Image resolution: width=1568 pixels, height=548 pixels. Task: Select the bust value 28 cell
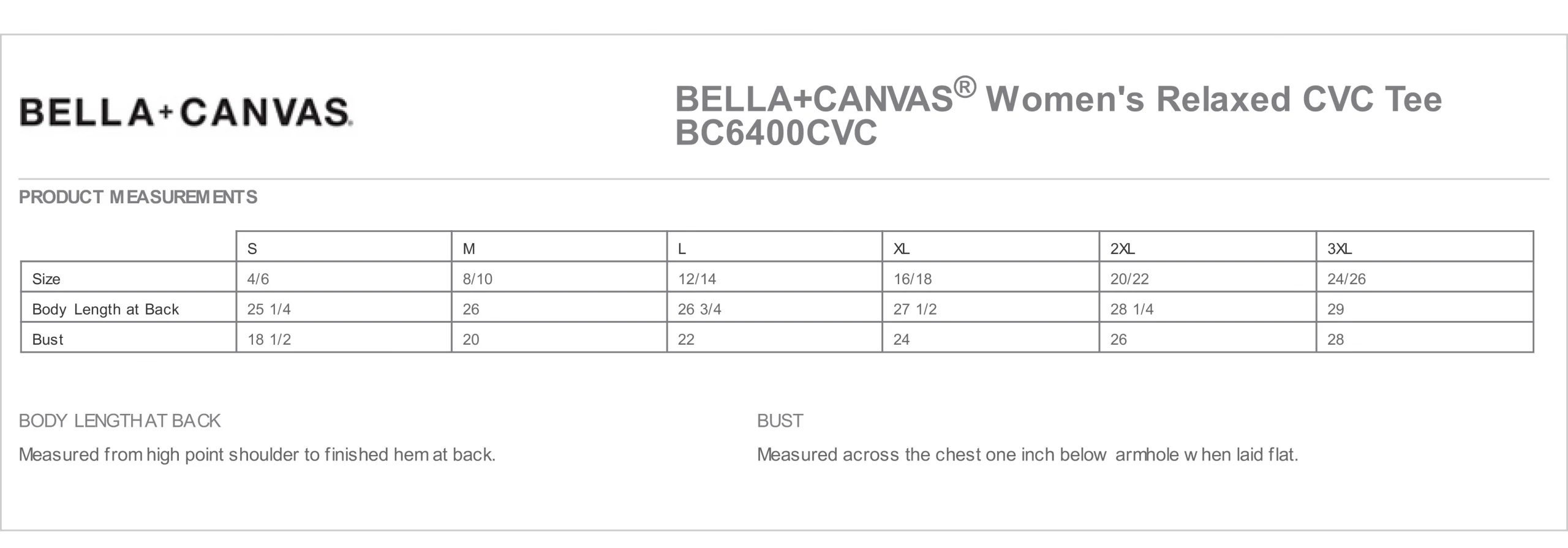[1425, 337]
